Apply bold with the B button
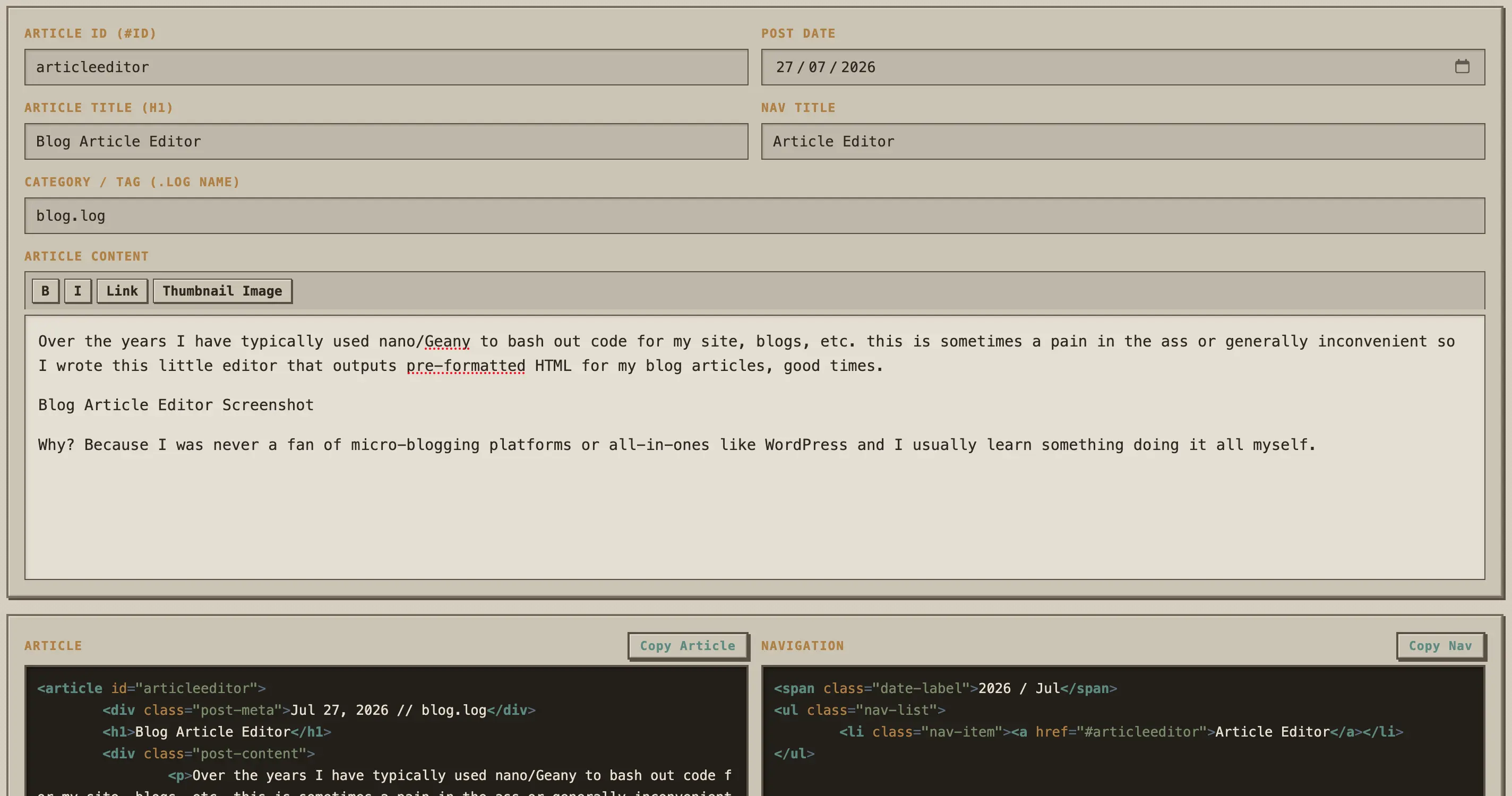The height and width of the screenshot is (796, 1512). tap(45, 291)
